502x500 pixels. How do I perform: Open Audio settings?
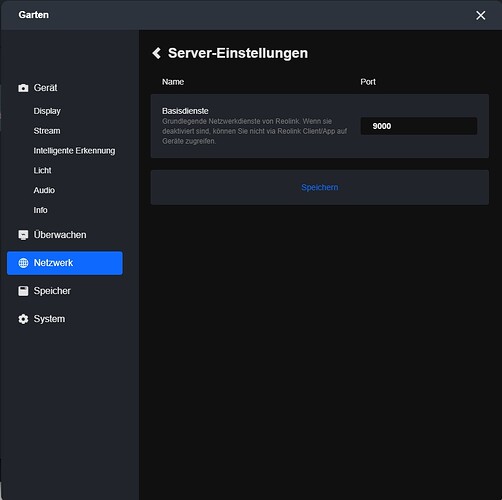[44, 190]
